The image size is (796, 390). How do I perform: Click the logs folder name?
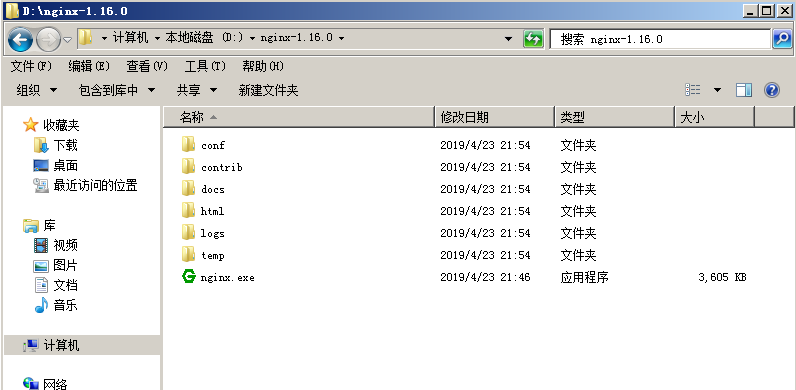click(x=212, y=234)
